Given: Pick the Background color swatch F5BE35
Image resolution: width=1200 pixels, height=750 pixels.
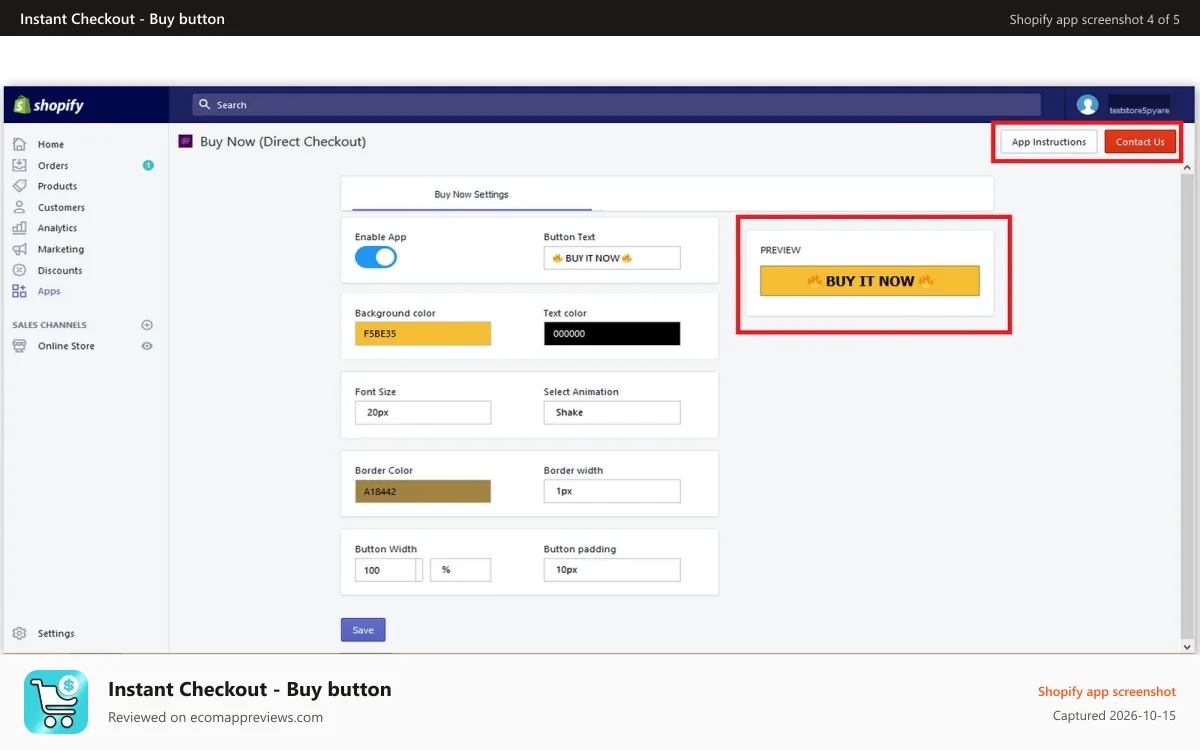Looking at the screenshot, I should tap(423, 334).
